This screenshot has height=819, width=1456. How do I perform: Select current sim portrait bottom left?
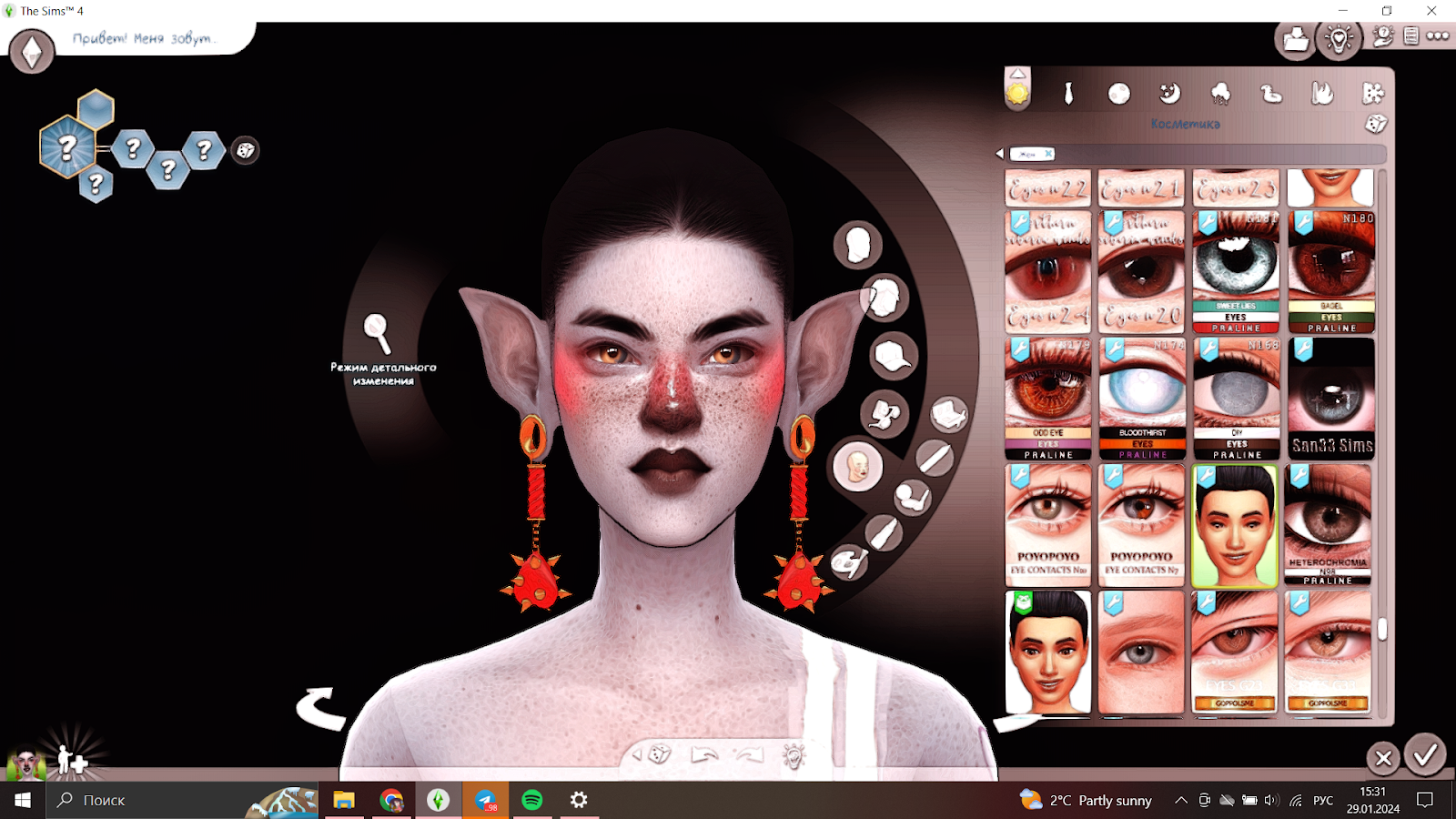pos(25,763)
